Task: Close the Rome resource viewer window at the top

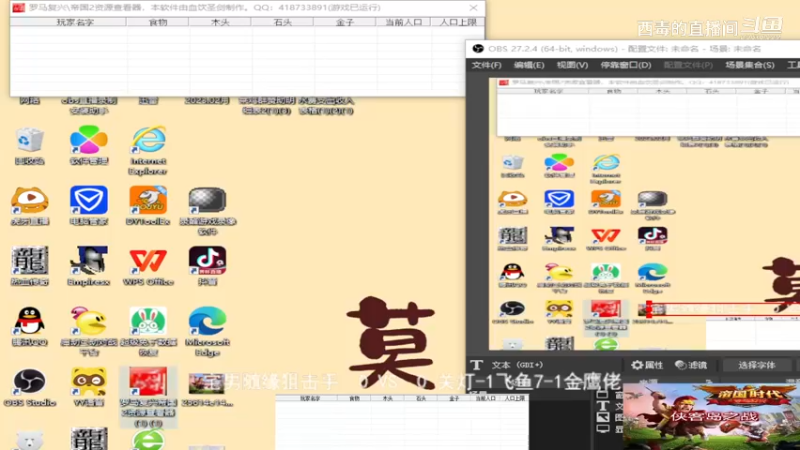Action: click(473, 8)
